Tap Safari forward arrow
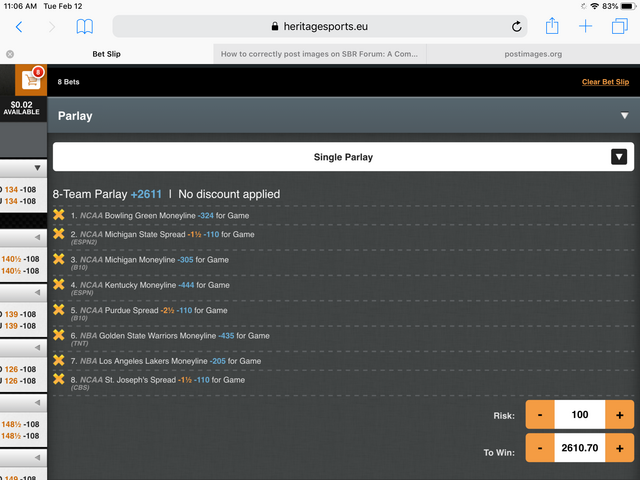The image size is (640, 480). (51, 27)
